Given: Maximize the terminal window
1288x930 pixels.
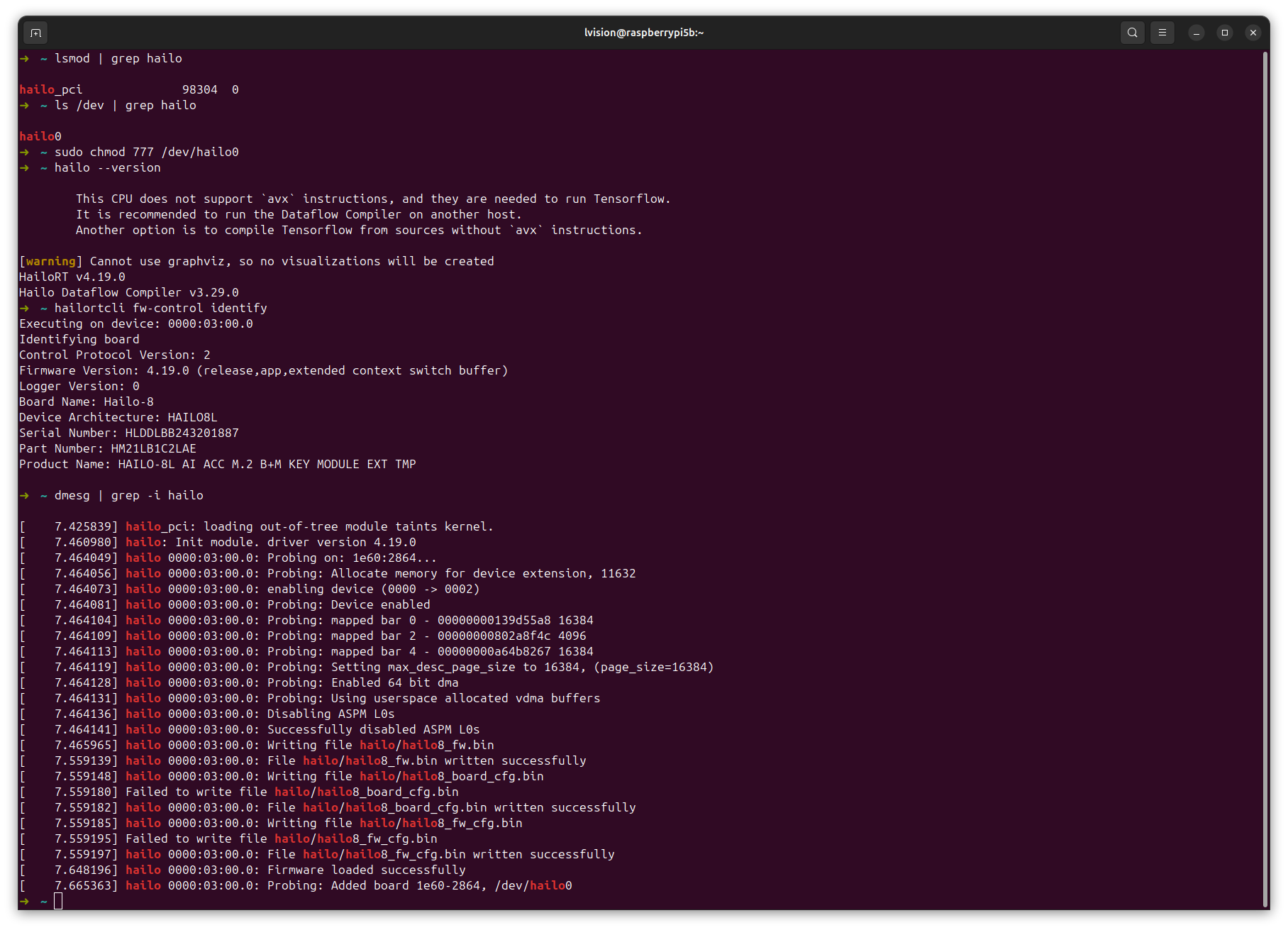Looking at the screenshot, I should [x=1225, y=33].
